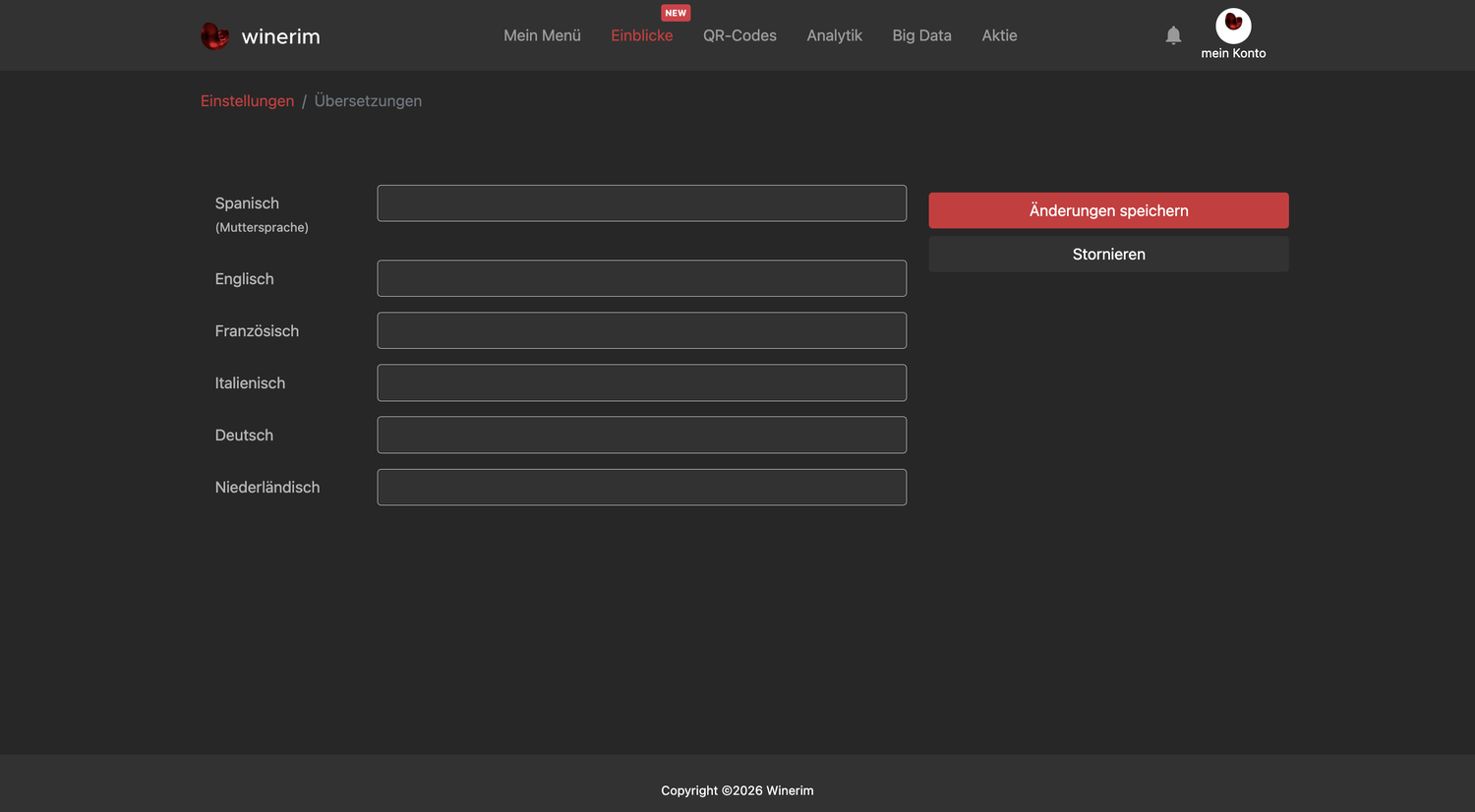The width and height of the screenshot is (1475, 812).
Task: Open the Big Data page
Action: tap(921, 35)
